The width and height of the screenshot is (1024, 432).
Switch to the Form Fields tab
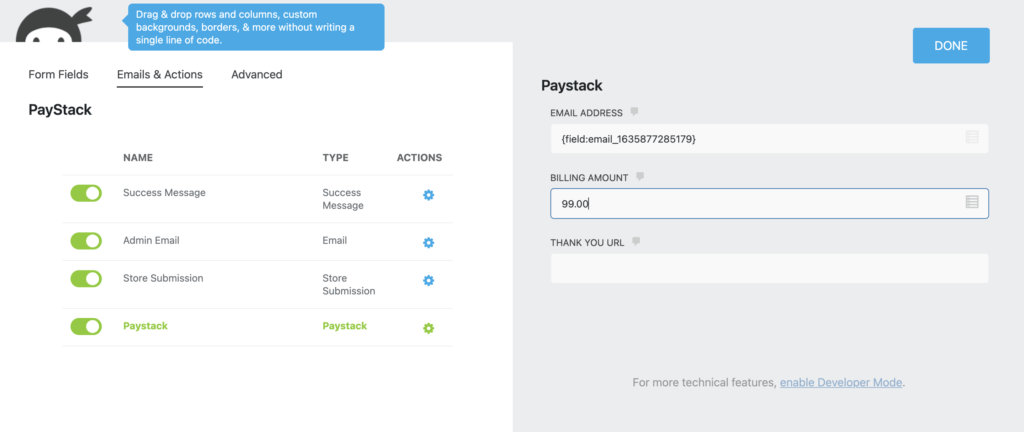[58, 75]
